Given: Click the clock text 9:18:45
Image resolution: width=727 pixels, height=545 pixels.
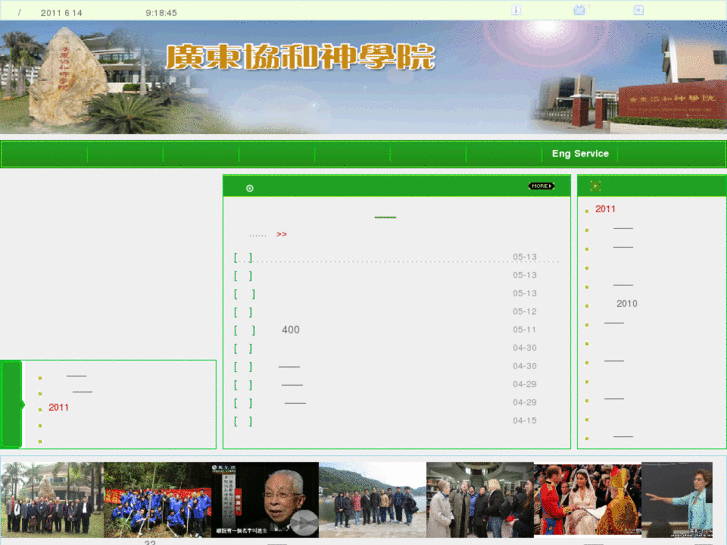Looking at the screenshot, I should [x=161, y=13].
